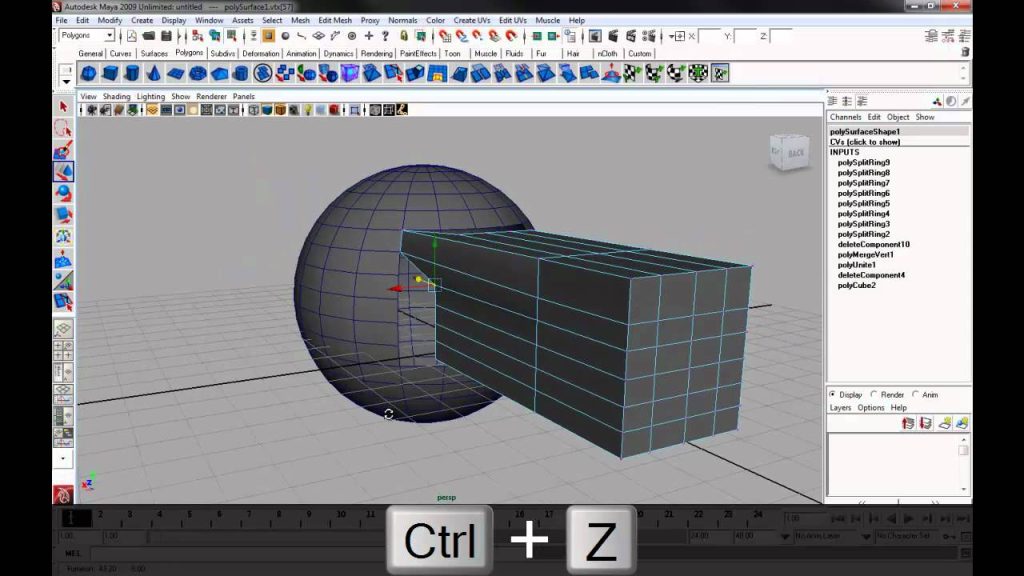Click the Planar Mapping checker shelf icon
Viewport: 1024px width, 576px height.
tap(633, 73)
